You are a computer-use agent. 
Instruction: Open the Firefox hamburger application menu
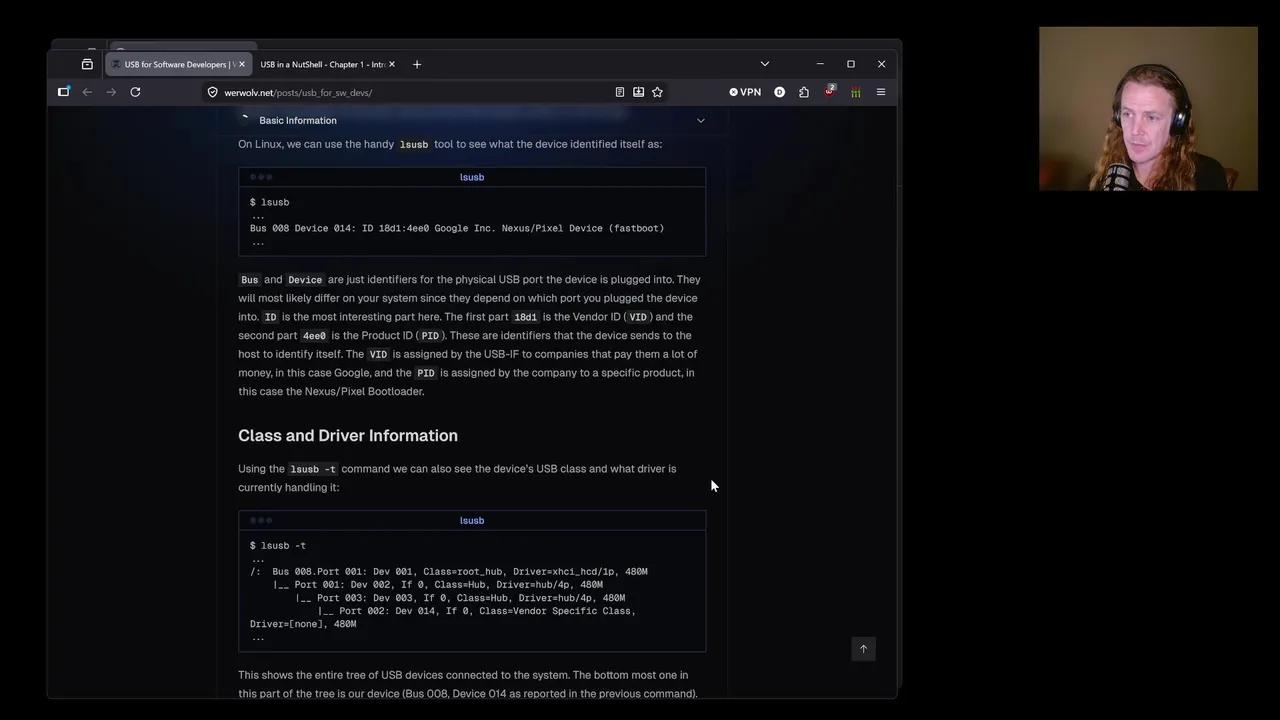tap(881, 92)
